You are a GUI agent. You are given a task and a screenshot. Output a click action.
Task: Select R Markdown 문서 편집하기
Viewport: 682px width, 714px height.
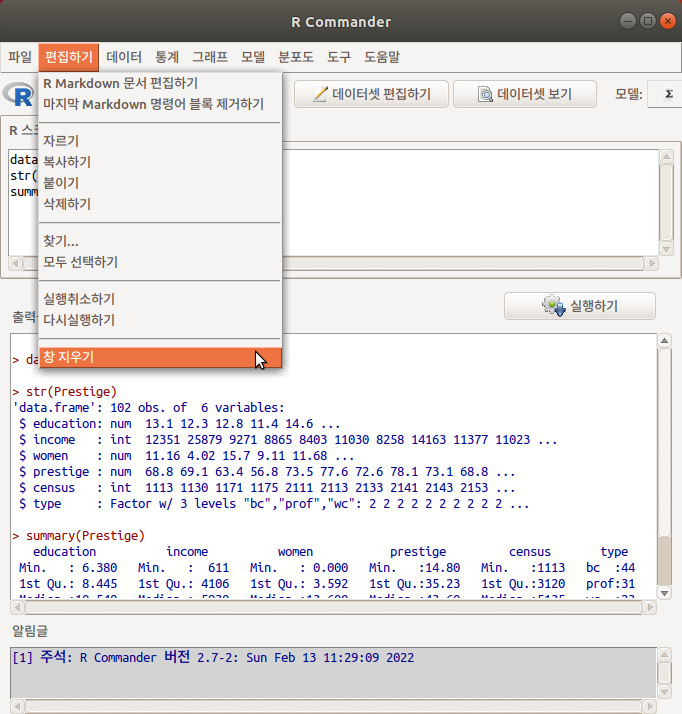(160, 83)
